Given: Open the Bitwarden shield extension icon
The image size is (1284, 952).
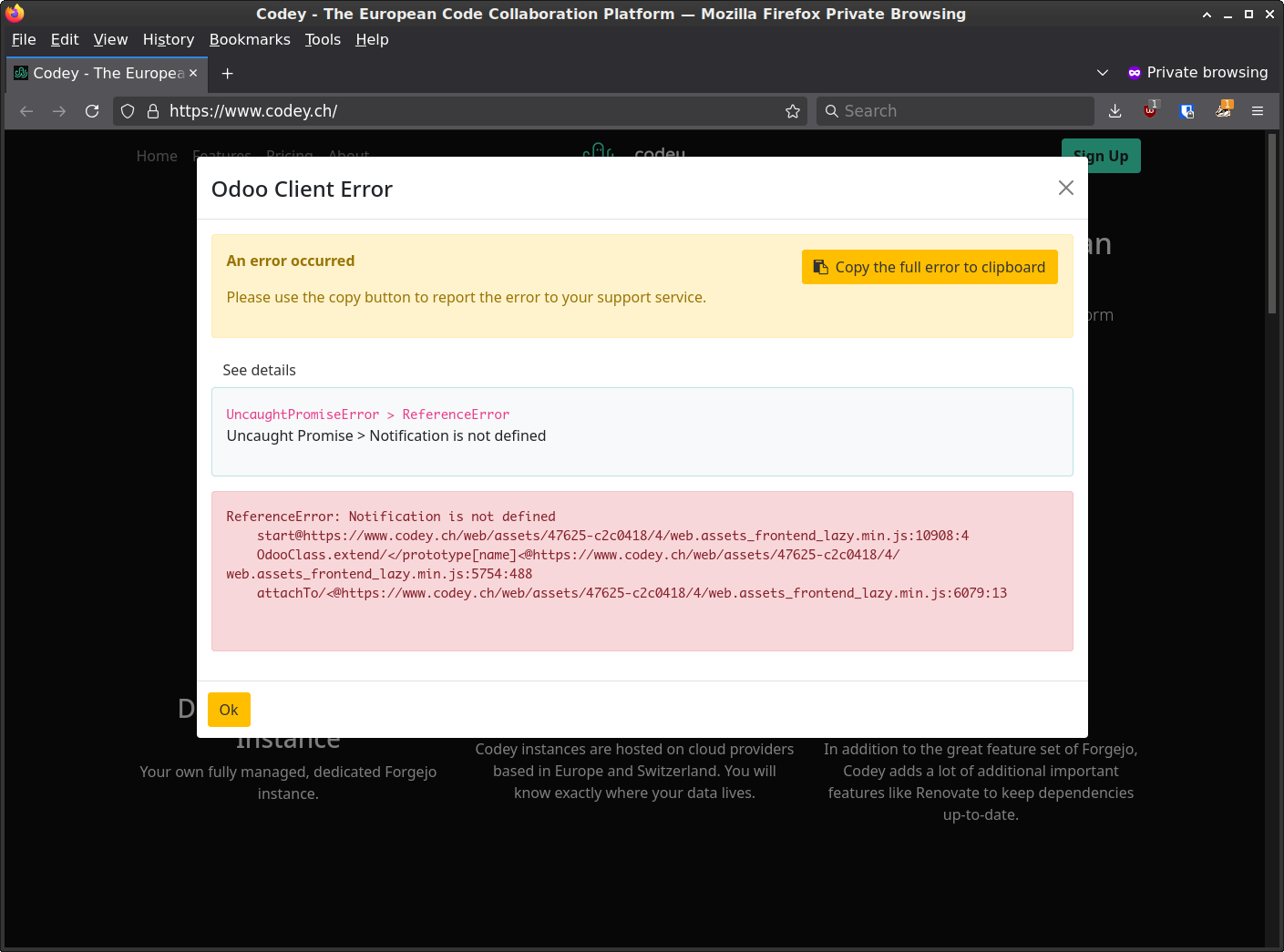Looking at the screenshot, I should click(1186, 111).
